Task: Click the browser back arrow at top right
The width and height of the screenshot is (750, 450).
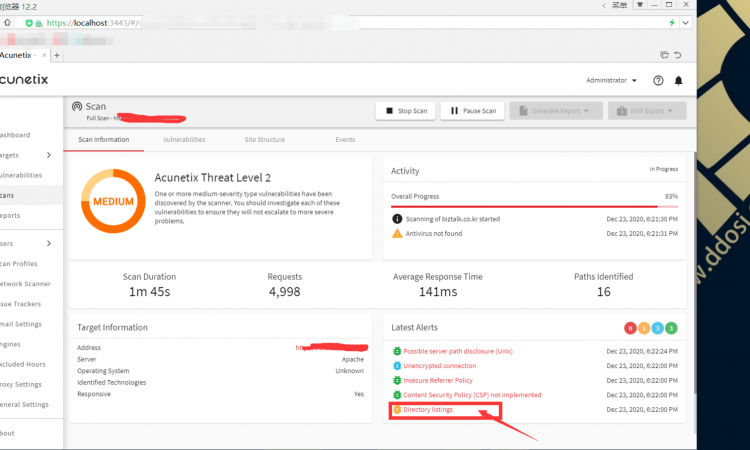Action: coord(604,6)
